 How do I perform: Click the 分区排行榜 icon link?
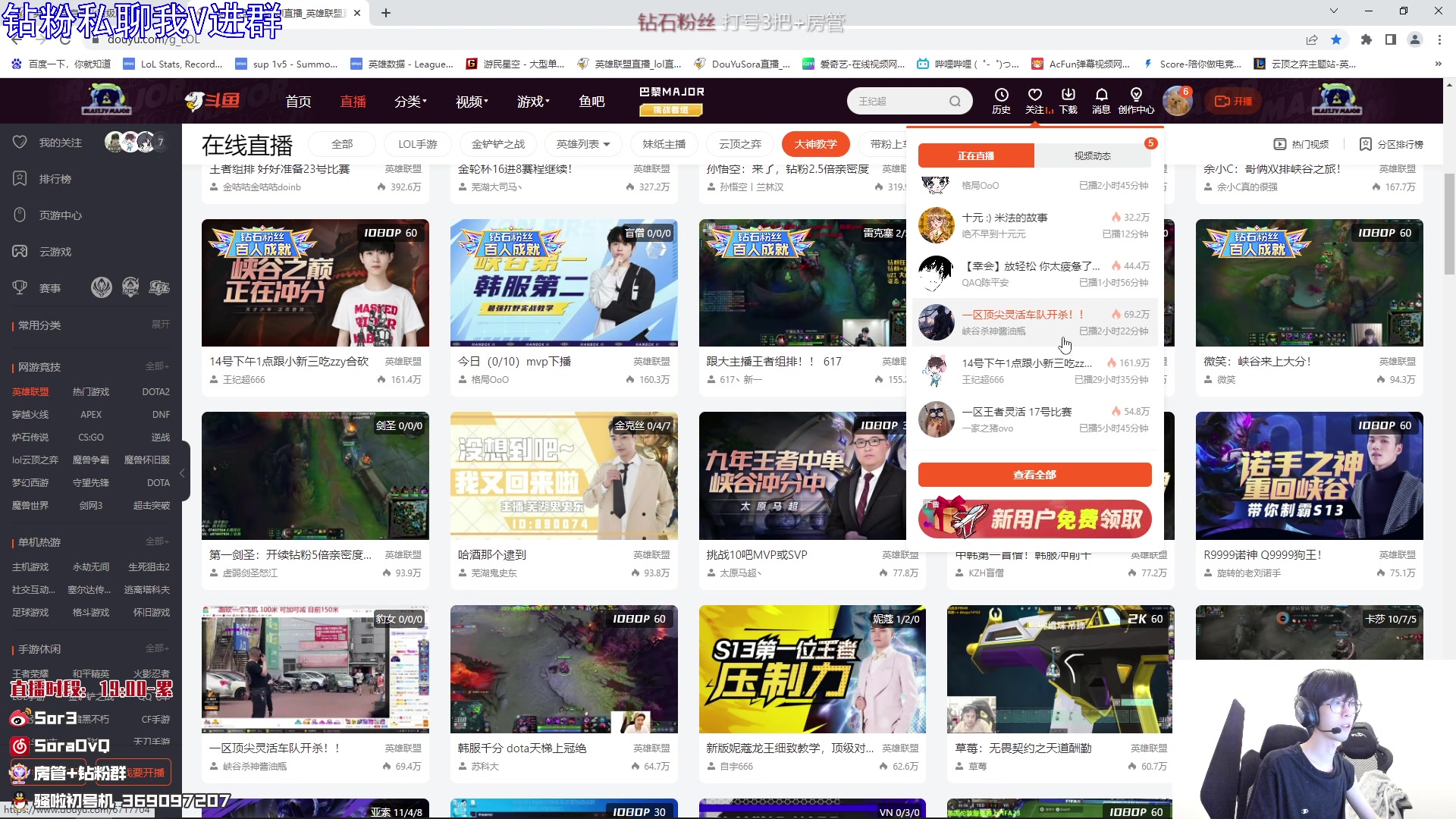[1391, 144]
